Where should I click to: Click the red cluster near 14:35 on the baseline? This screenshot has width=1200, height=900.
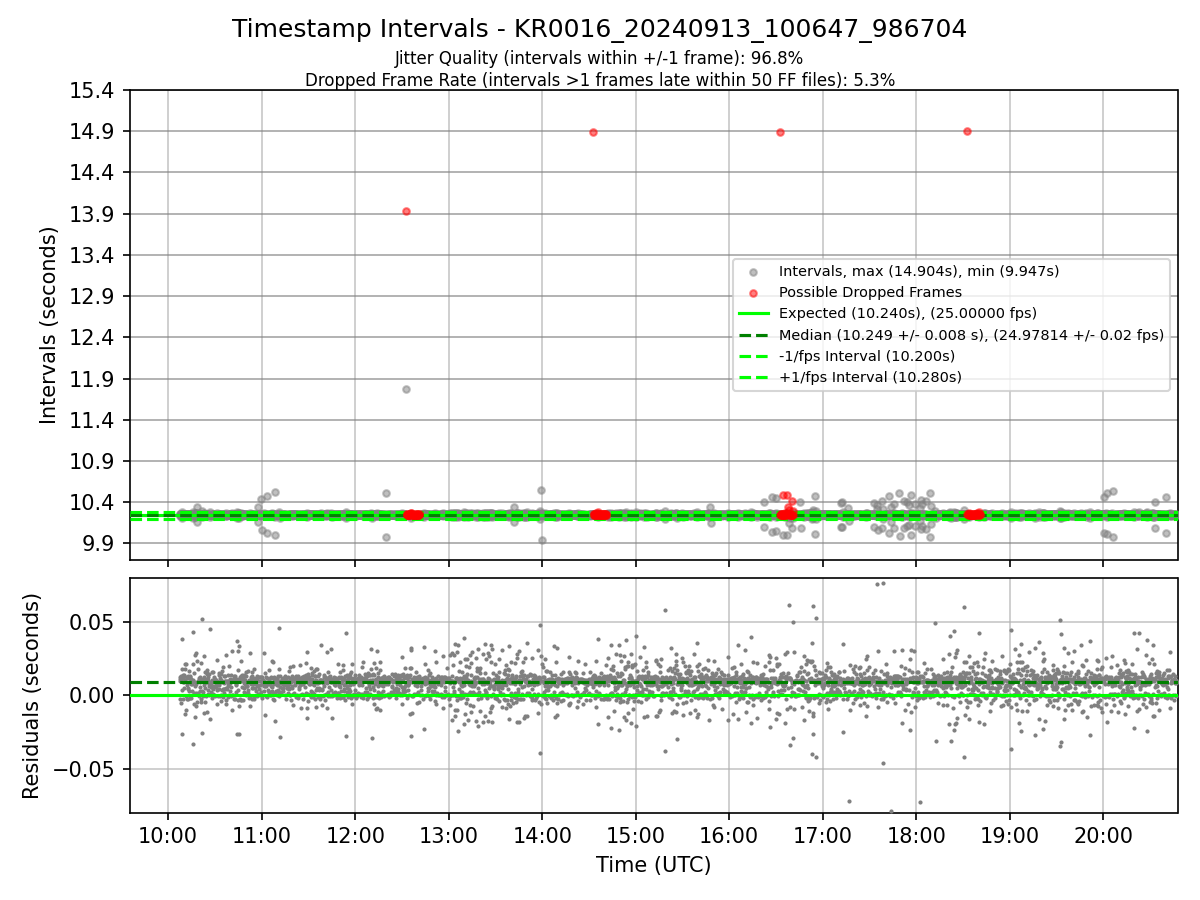(600, 514)
